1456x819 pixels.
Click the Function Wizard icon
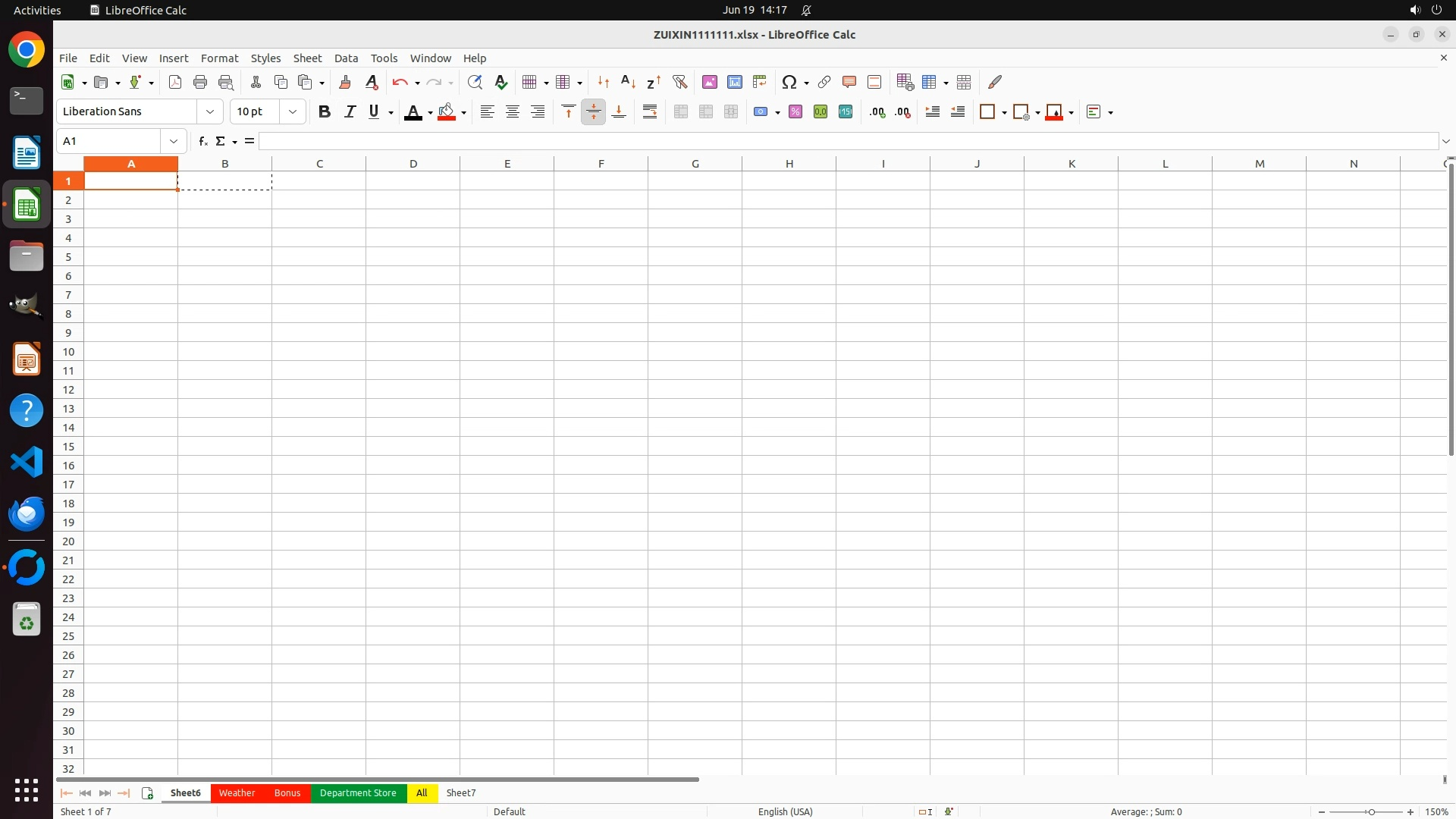[202, 141]
